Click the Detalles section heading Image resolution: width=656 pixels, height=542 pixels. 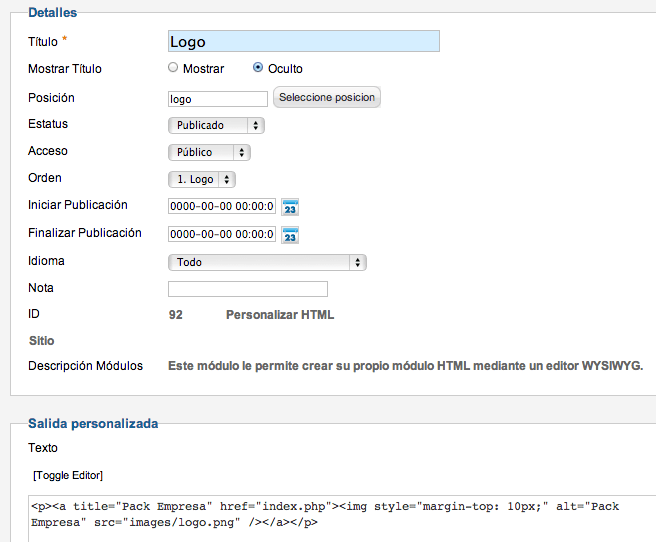(53, 13)
